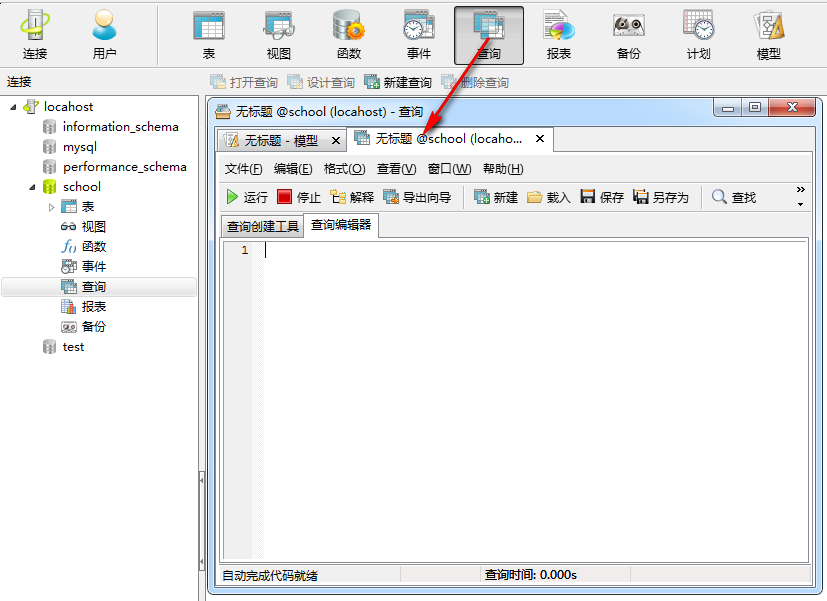Click the 新建查询 button
Image resolution: width=827 pixels, height=601 pixels.
[398, 83]
